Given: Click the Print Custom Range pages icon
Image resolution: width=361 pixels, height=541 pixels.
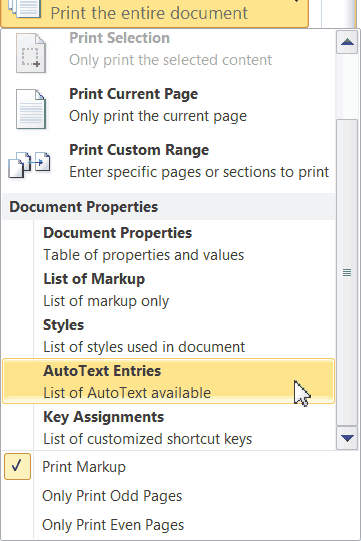Looking at the screenshot, I should (x=29, y=165).
